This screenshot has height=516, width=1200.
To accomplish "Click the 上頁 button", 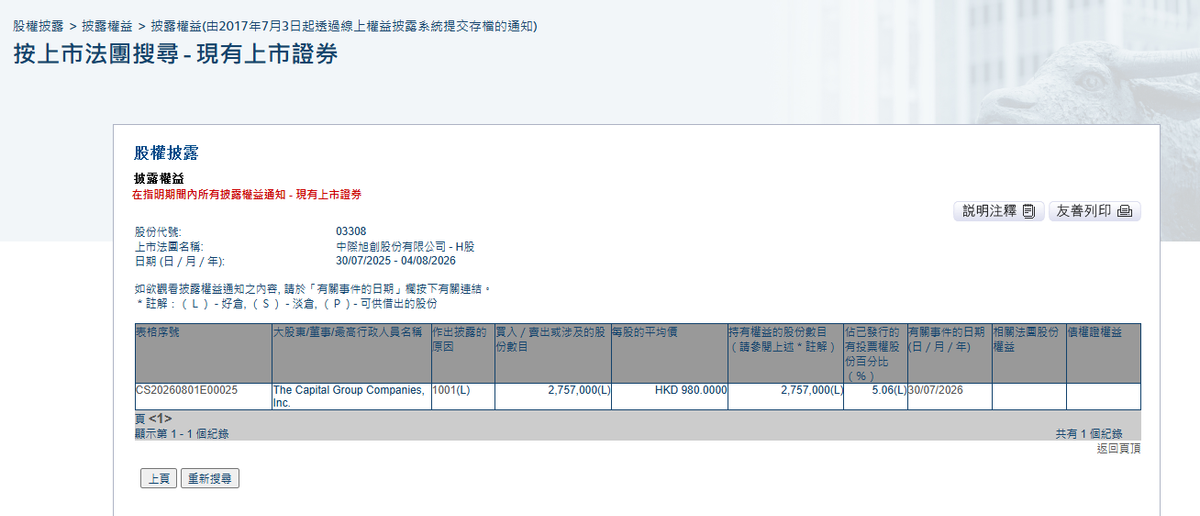I will pyautogui.click(x=159, y=479).
